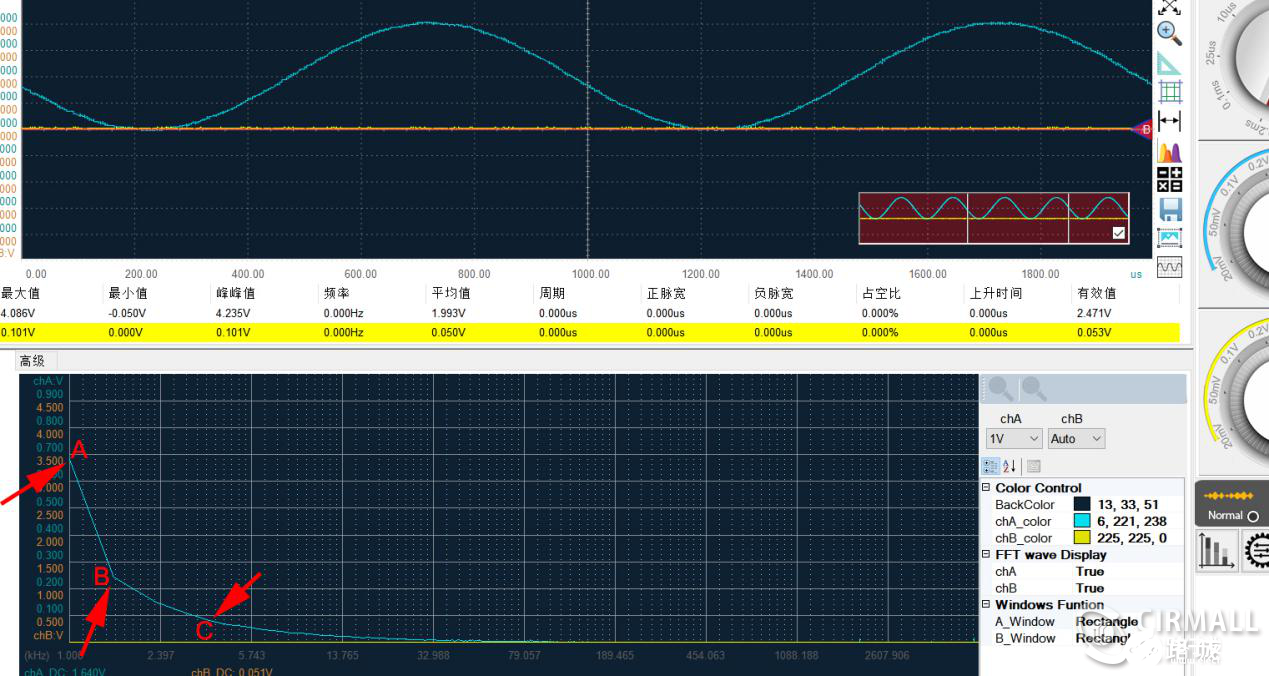
Task: Select the FFT wave Display chA True row
Action: pyautogui.click(x=1082, y=572)
